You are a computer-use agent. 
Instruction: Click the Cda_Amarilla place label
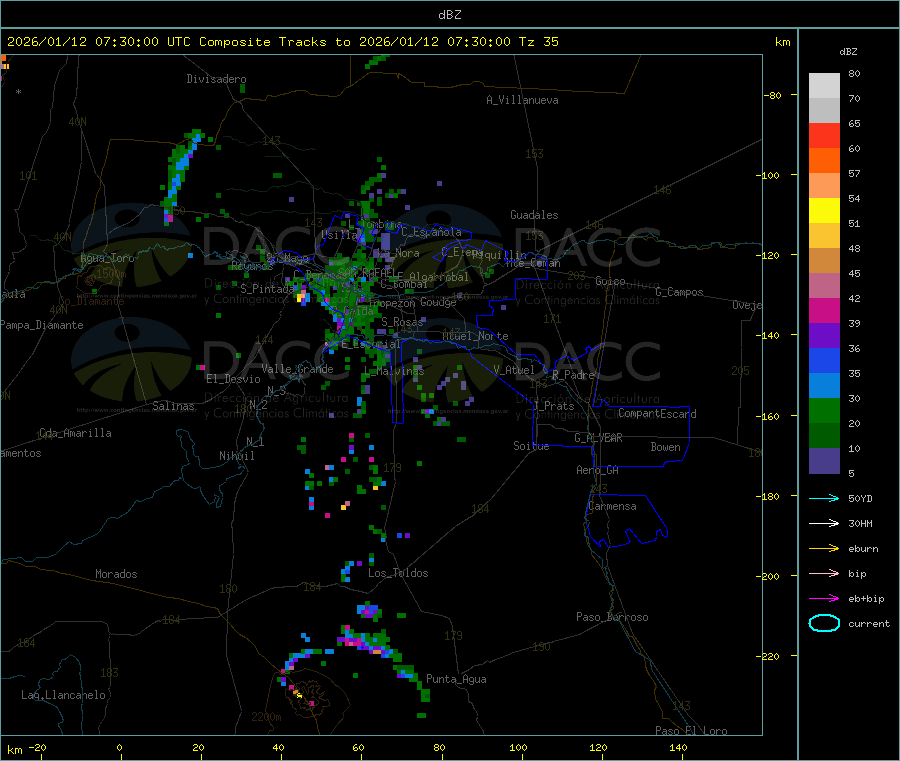[x=75, y=433]
